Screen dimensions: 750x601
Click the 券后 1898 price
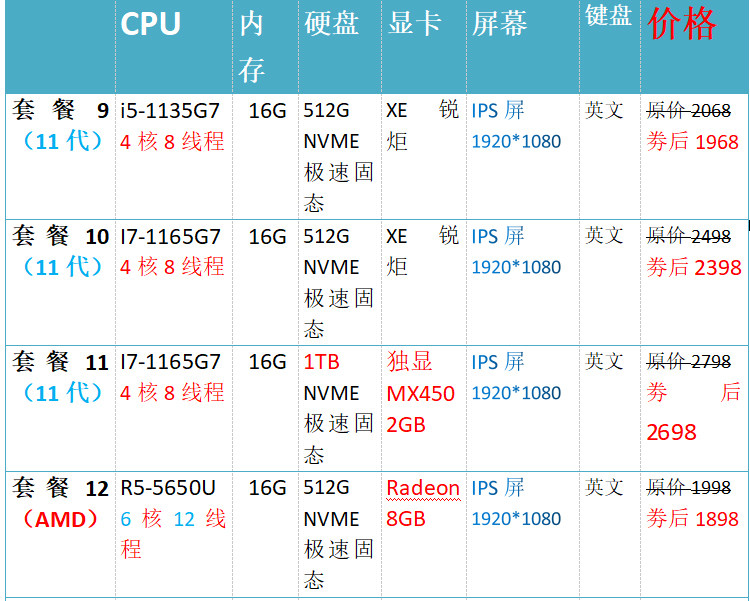[x=693, y=518]
